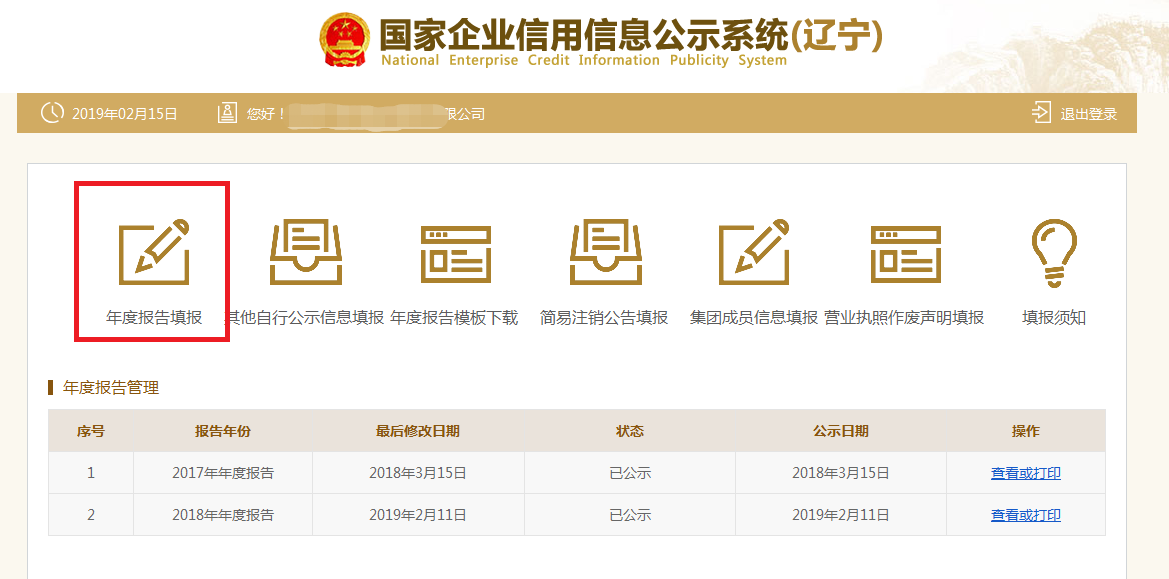The image size is (1169, 579).
Task: Click the 填报须知 label
Action: [x=1054, y=317]
